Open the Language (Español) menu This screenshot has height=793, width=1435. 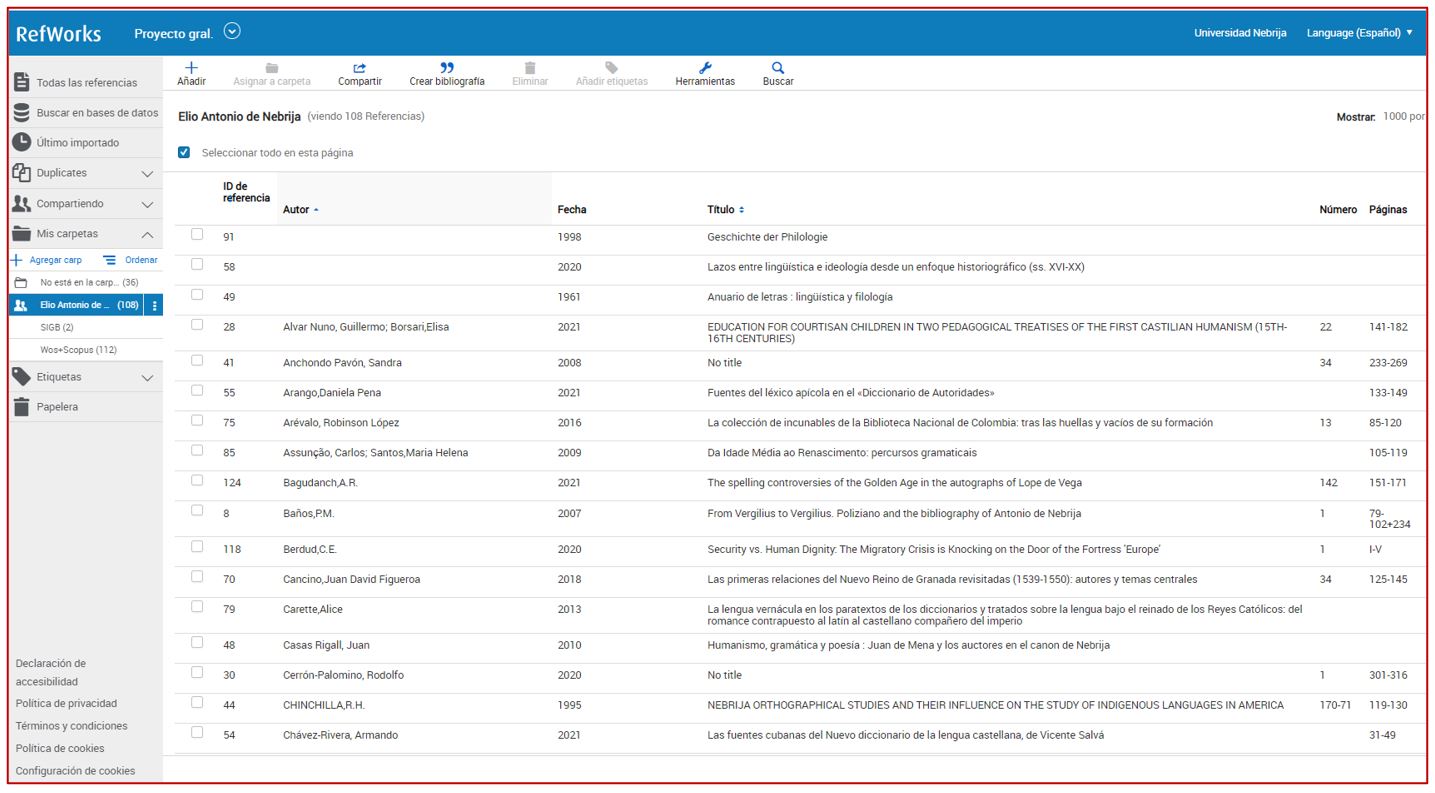[x=1359, y=33]
